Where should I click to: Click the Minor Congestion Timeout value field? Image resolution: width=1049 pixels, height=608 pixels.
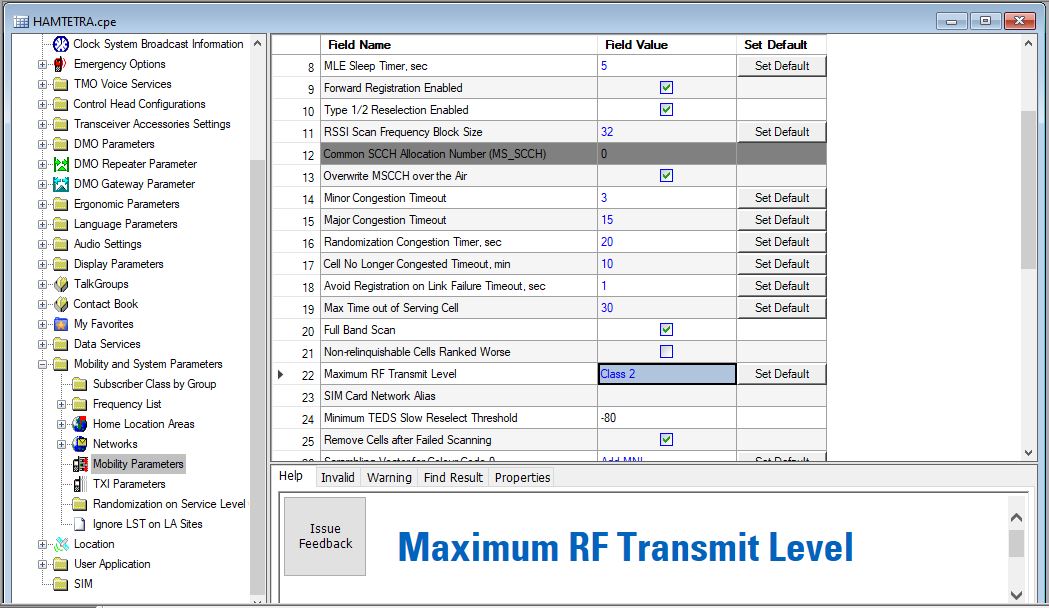(x=666, y=198)
